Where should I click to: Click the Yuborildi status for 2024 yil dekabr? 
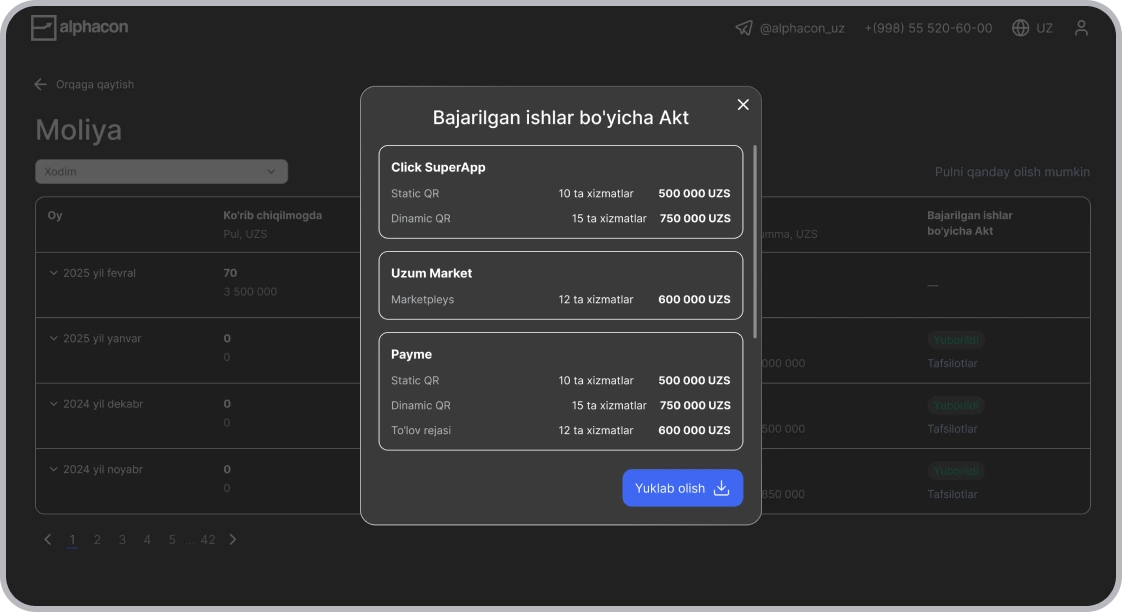(956, 405)
